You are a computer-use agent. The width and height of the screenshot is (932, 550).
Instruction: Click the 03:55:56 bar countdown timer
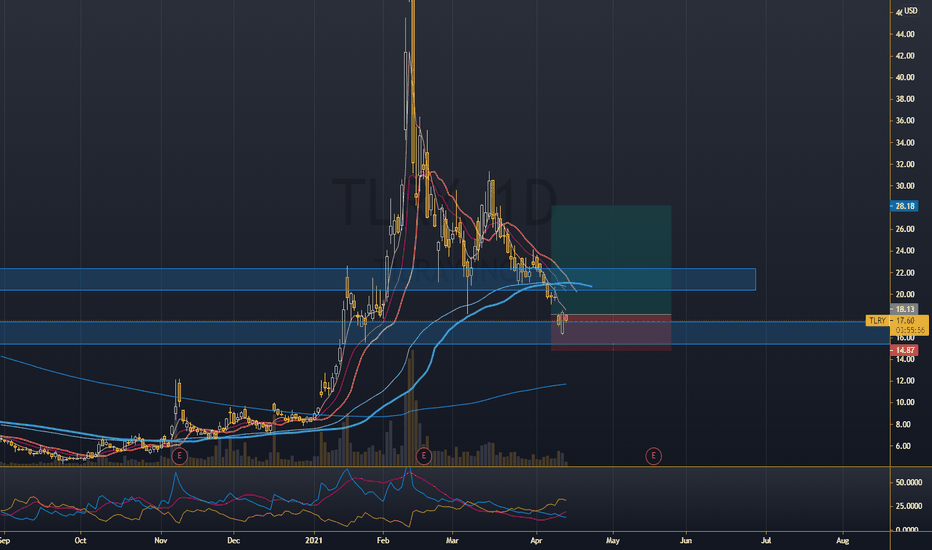[x=910, y=330]
